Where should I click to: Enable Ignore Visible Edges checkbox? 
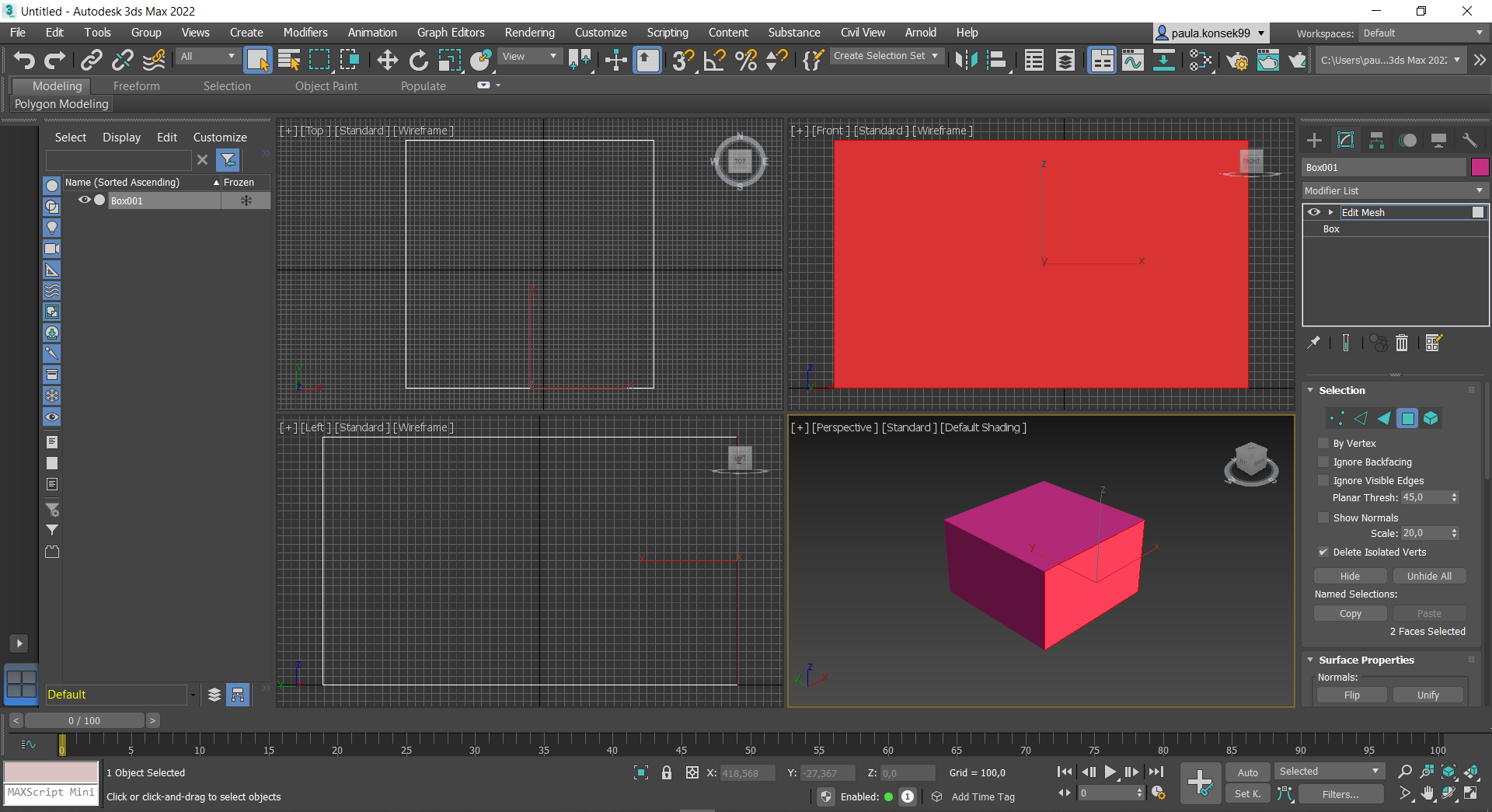(1323, 480)
